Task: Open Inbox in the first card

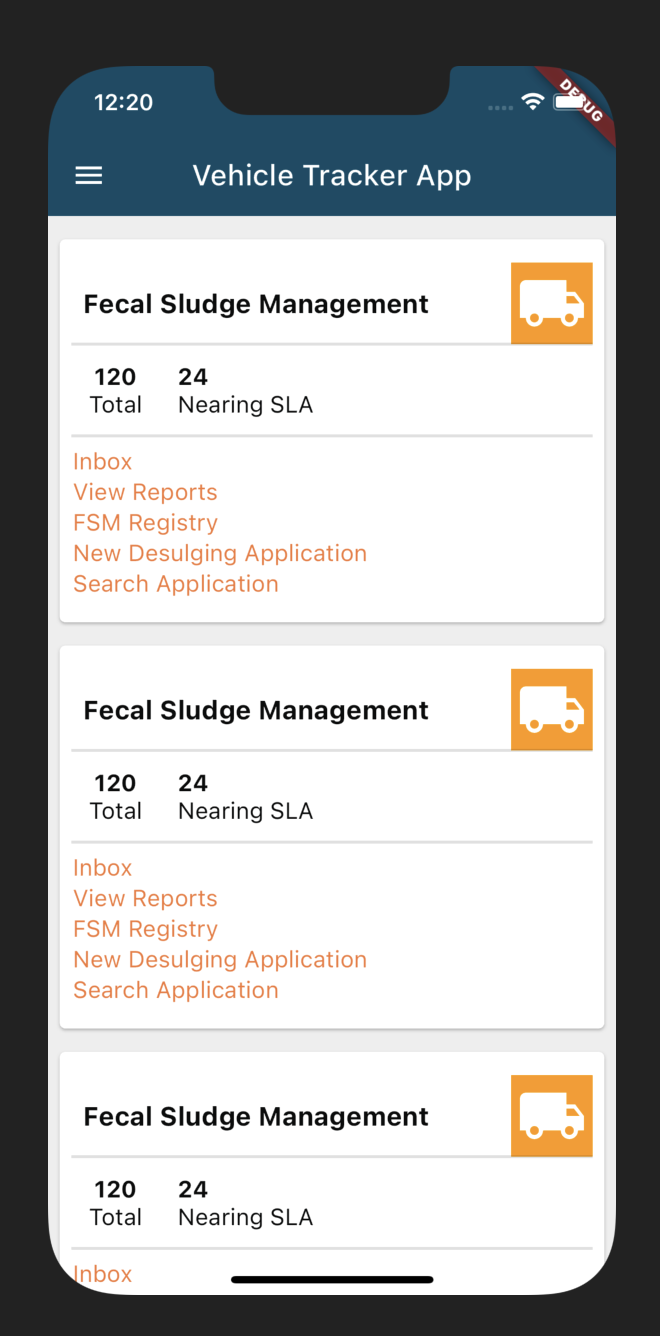Action: [103, 462]
